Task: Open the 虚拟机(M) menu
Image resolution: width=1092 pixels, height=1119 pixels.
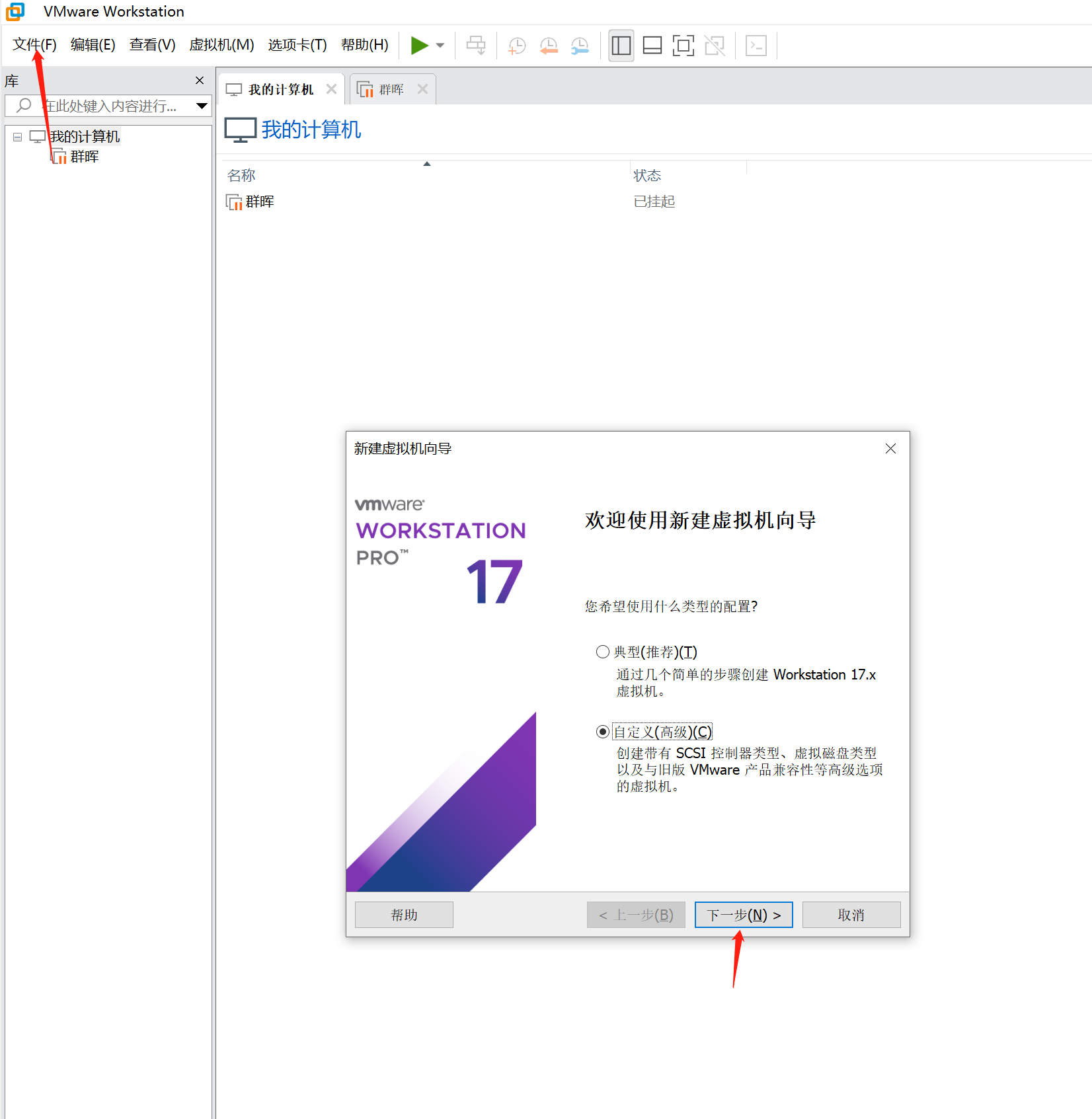Action: click(221, 45)
